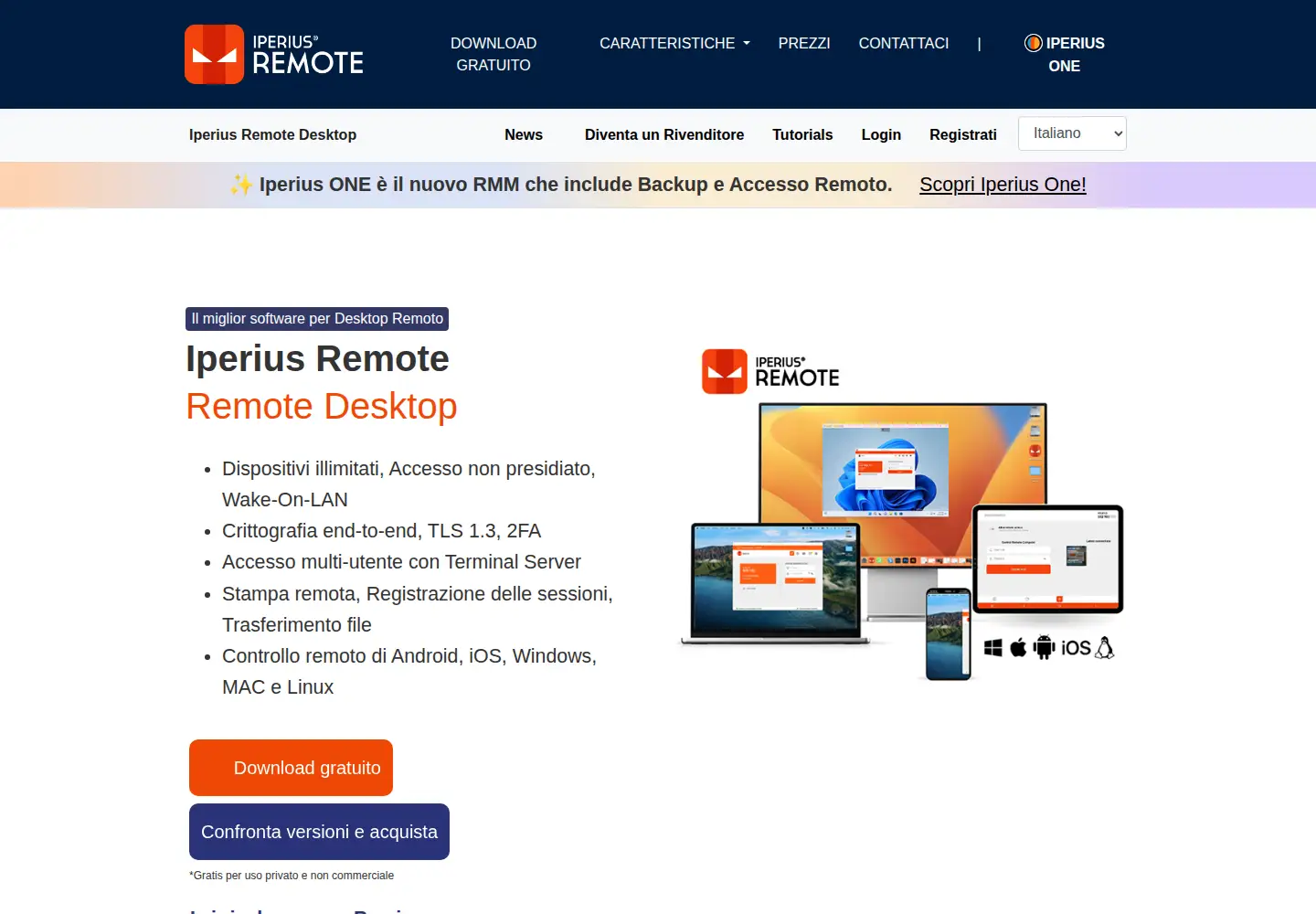Click the Apple platform icon
Screen dimensions: 1316x914
(x=1018, y=648)
